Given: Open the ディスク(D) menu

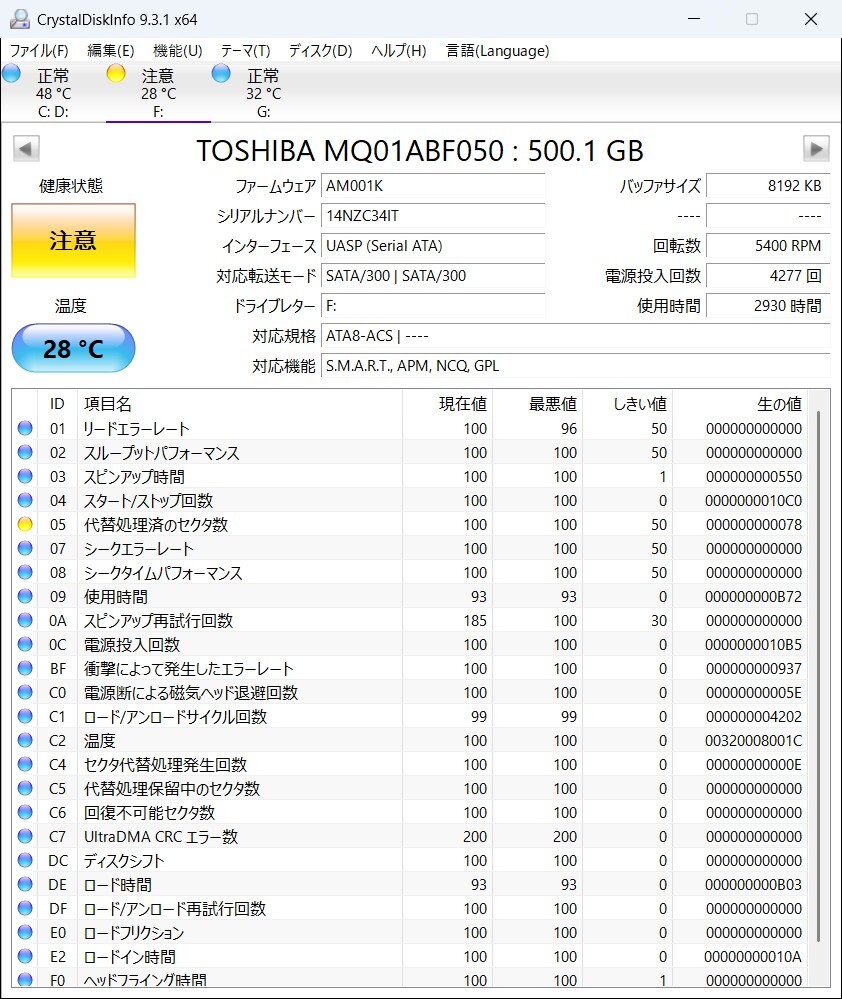Looking at the screenshot, I should 320,50.
